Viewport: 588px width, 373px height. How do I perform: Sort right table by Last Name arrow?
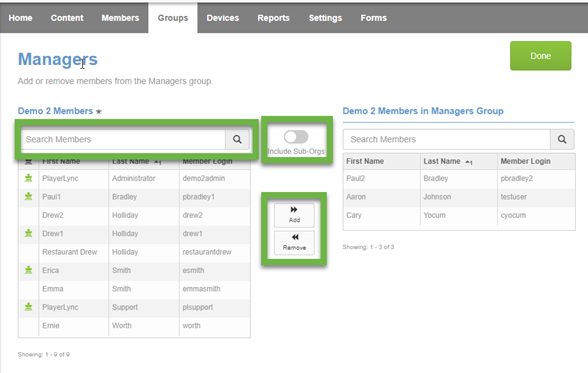coord(469,162)
